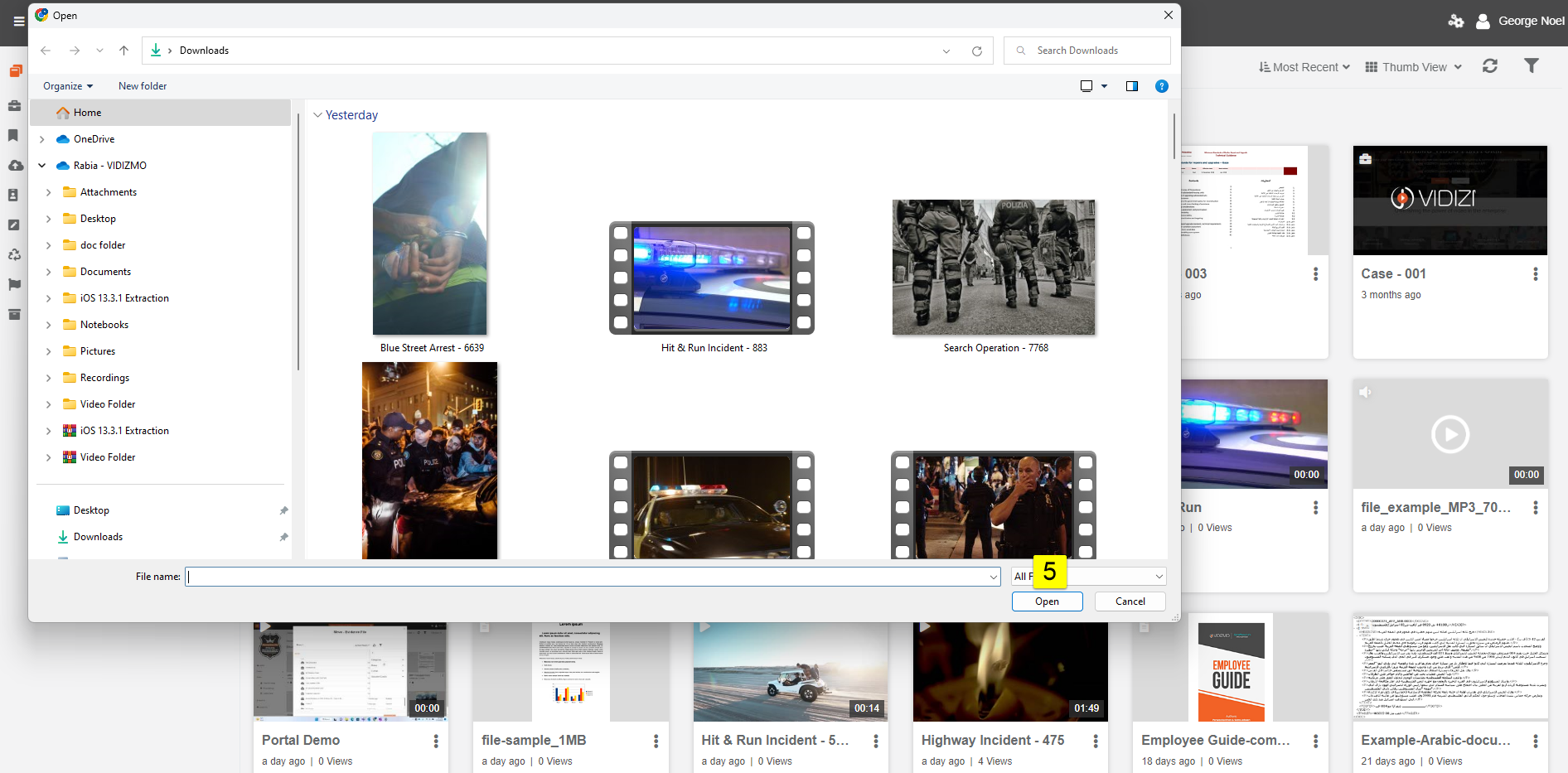Screen dimensions: 1568x773
Task: Open options menu for Portal Demo
Action: tap(436, 741)
